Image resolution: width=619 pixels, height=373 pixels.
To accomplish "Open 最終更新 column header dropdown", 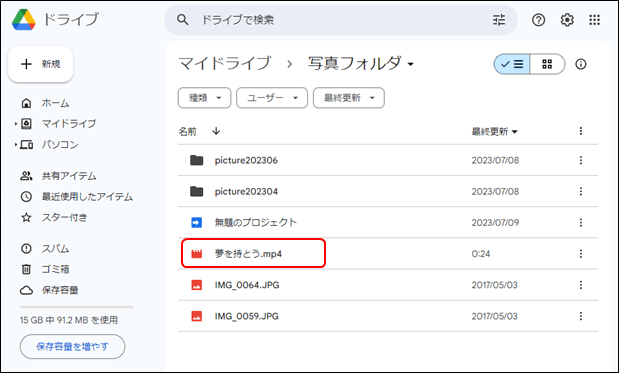I will click(x=494, y=131).
